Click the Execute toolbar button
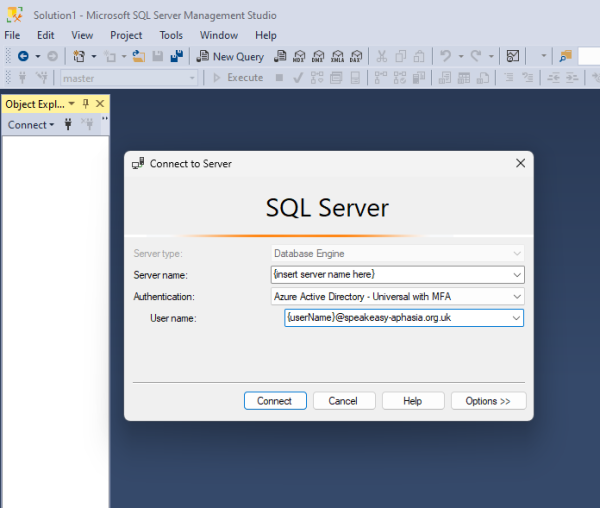Screen dimensions: 600x508 pos(238,78)
